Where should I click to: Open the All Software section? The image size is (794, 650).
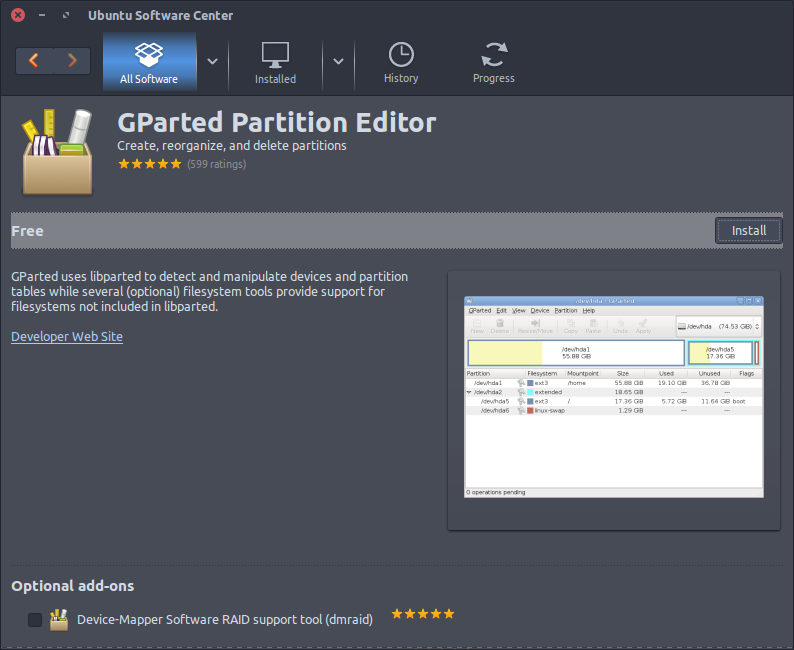coord(149,62)
